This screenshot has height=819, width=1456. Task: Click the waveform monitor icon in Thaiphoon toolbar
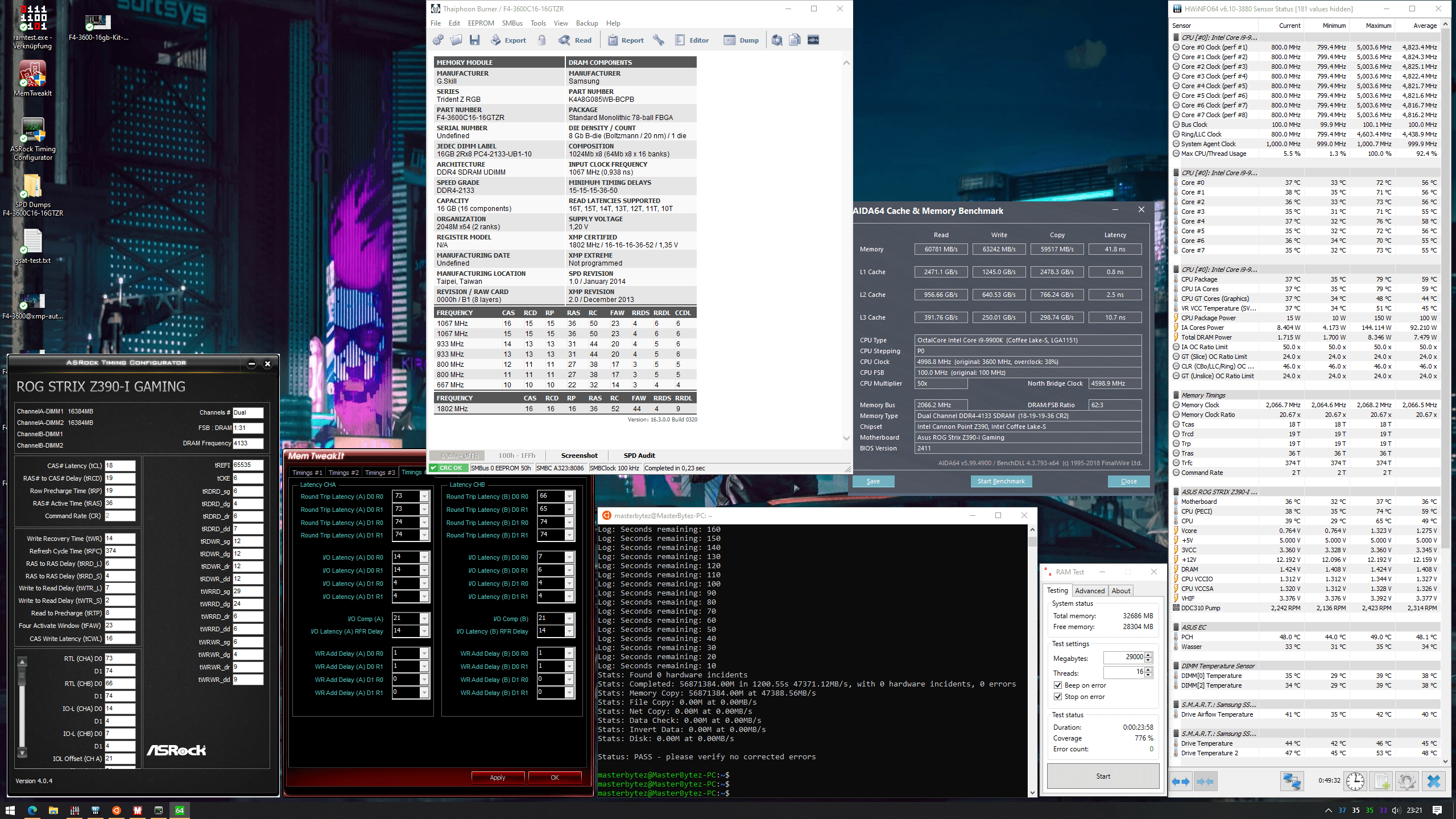pyautogui.click(x=813, y=40)
